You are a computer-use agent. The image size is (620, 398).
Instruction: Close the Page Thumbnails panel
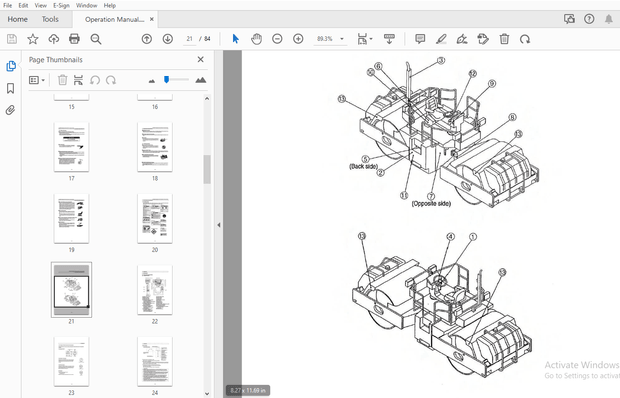(x=200, y=59)
